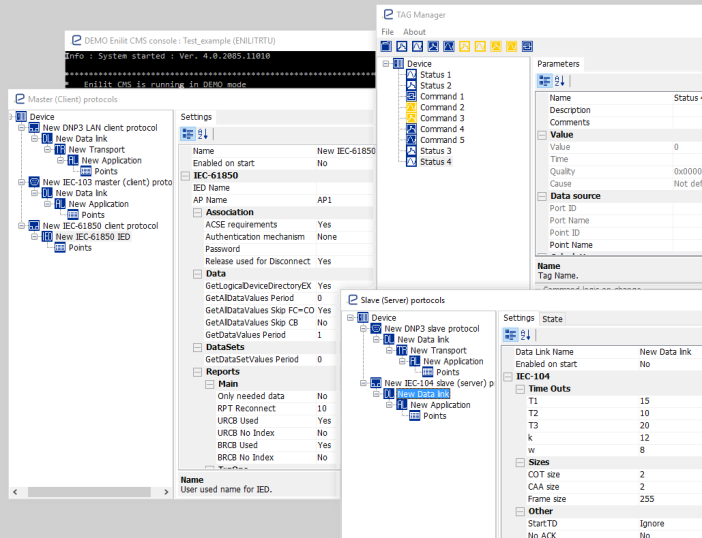Collapse the Time Outs property group
Screen dimensions: 702x538
pos(509,388)
